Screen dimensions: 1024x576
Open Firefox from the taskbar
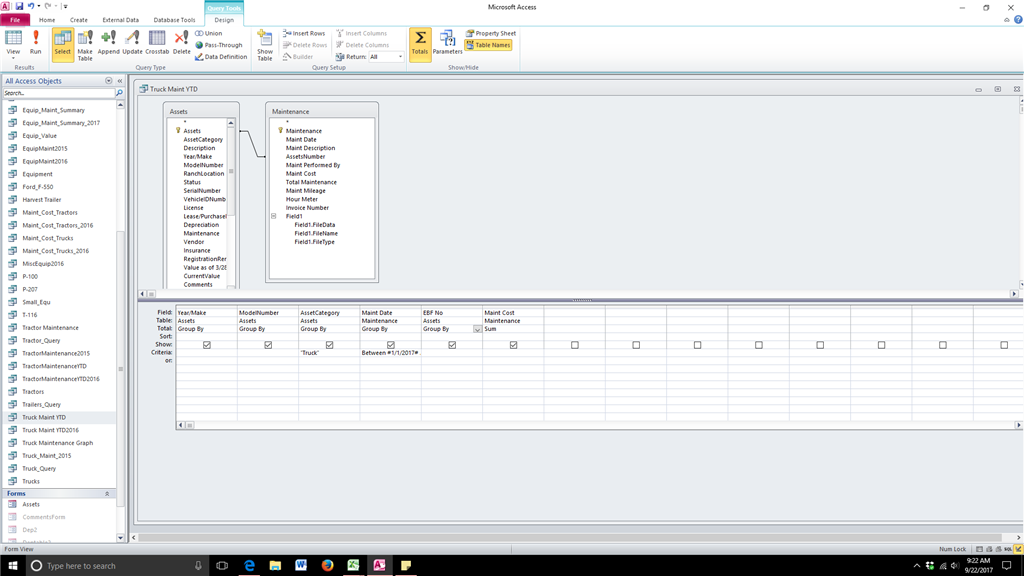[x=327, y=566]
